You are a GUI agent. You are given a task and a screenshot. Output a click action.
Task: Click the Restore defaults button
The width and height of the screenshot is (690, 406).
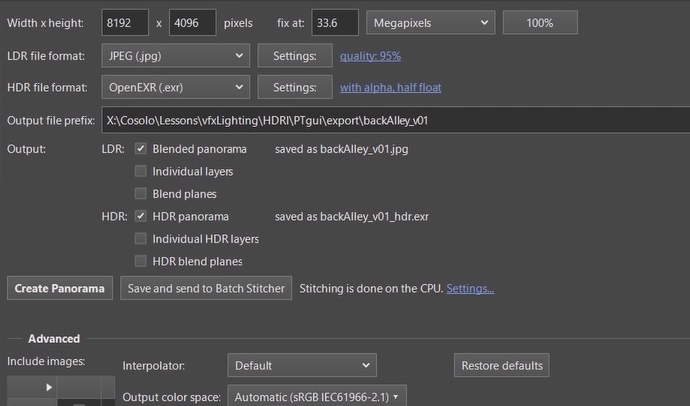click(502, 365)
